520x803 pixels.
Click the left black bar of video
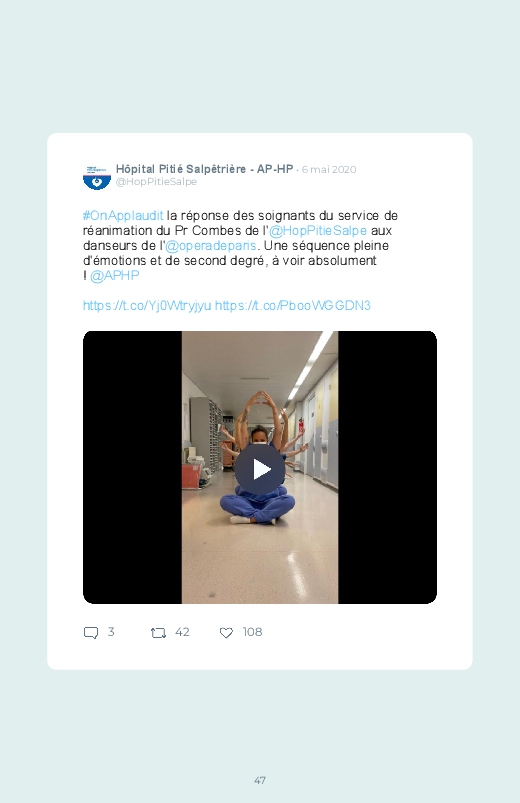pos(132,467)
